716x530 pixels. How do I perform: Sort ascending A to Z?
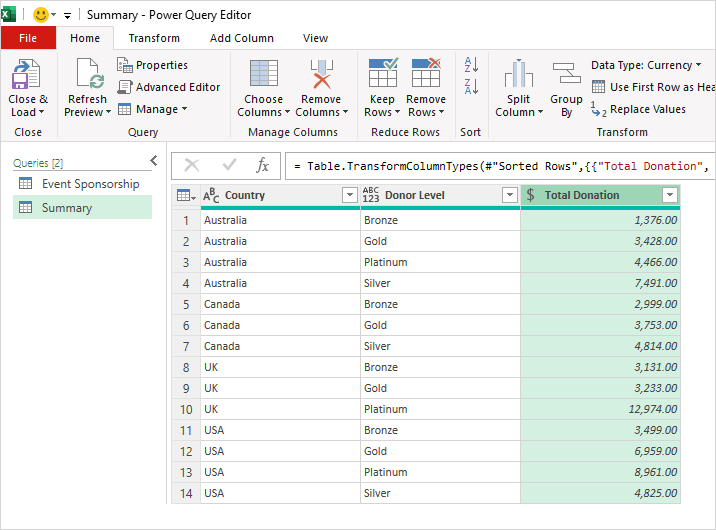click(471, 64)
